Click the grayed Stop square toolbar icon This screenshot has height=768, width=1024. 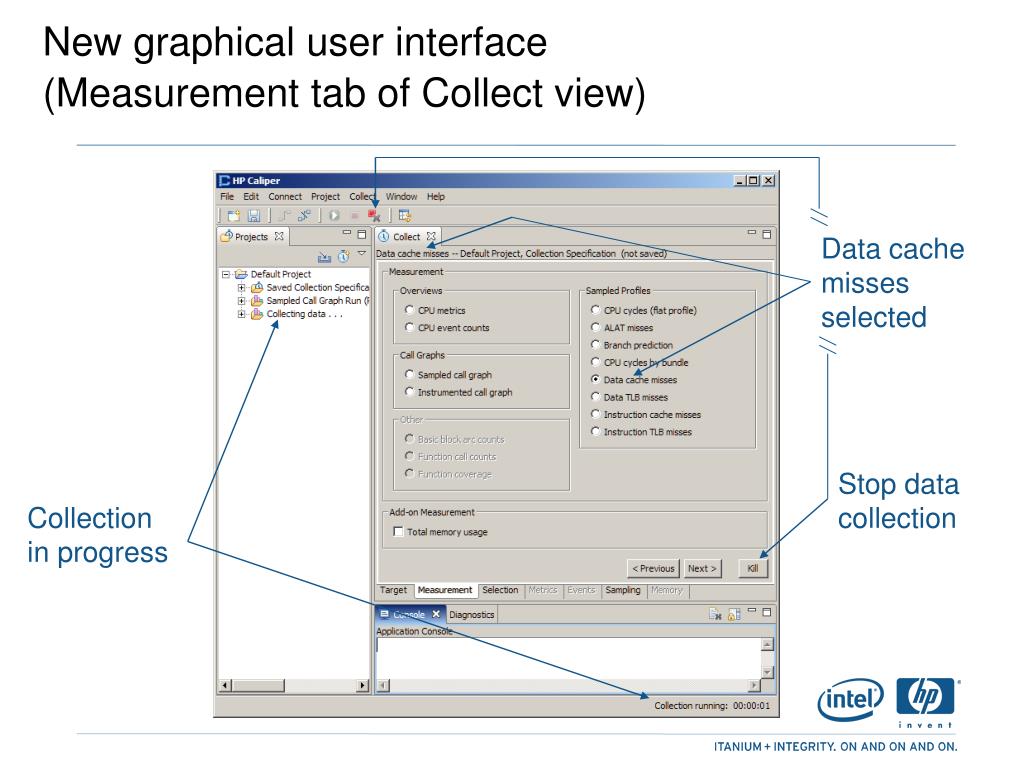click(x=355, y=216)
